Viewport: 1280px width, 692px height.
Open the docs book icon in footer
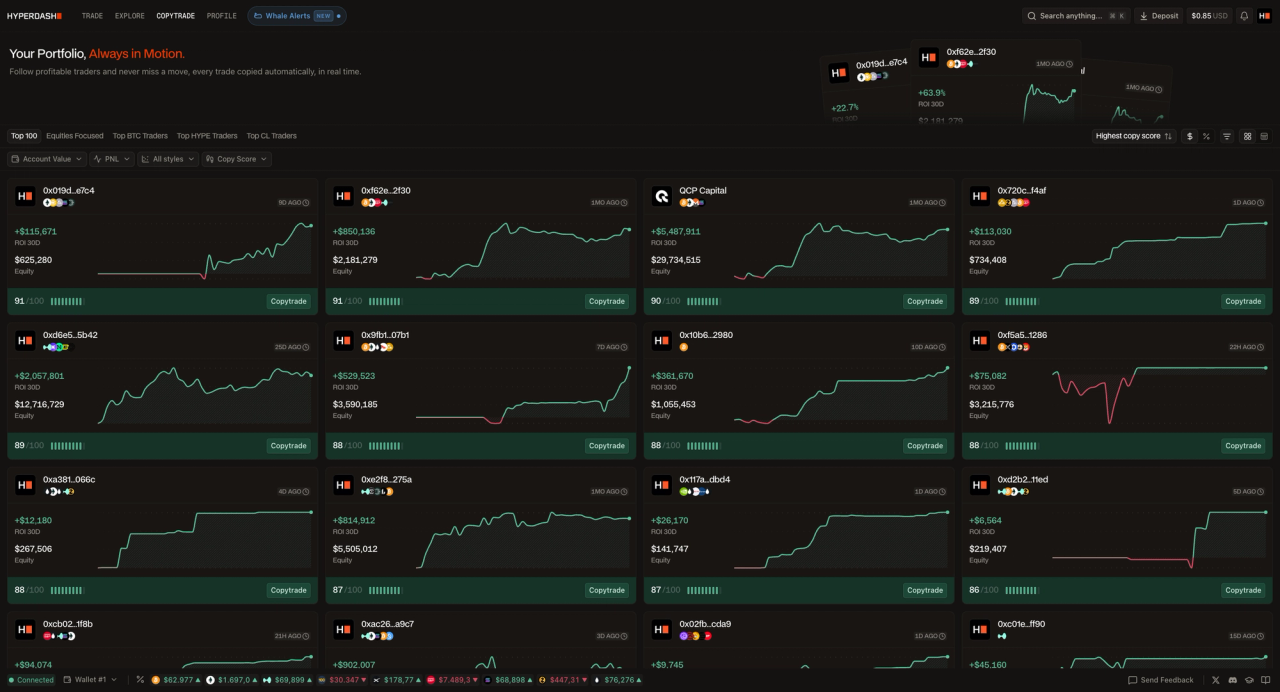click(x=1265, y=680)
